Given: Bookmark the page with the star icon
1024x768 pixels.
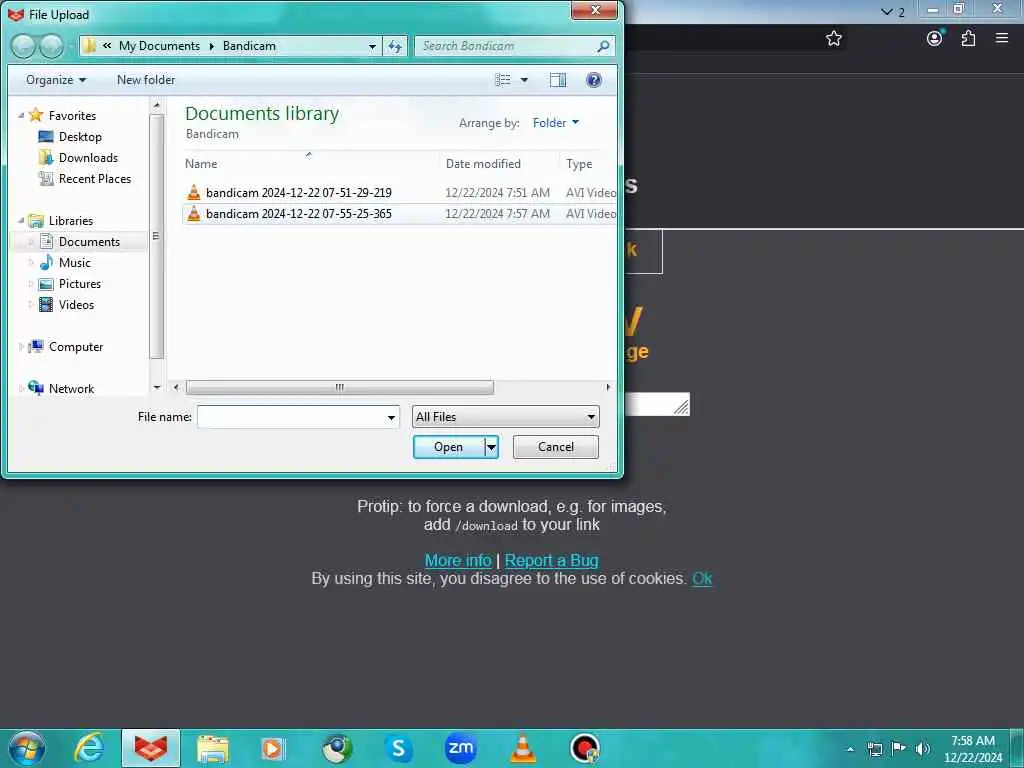Looking at the screenshot, I should tap(833, 39).
